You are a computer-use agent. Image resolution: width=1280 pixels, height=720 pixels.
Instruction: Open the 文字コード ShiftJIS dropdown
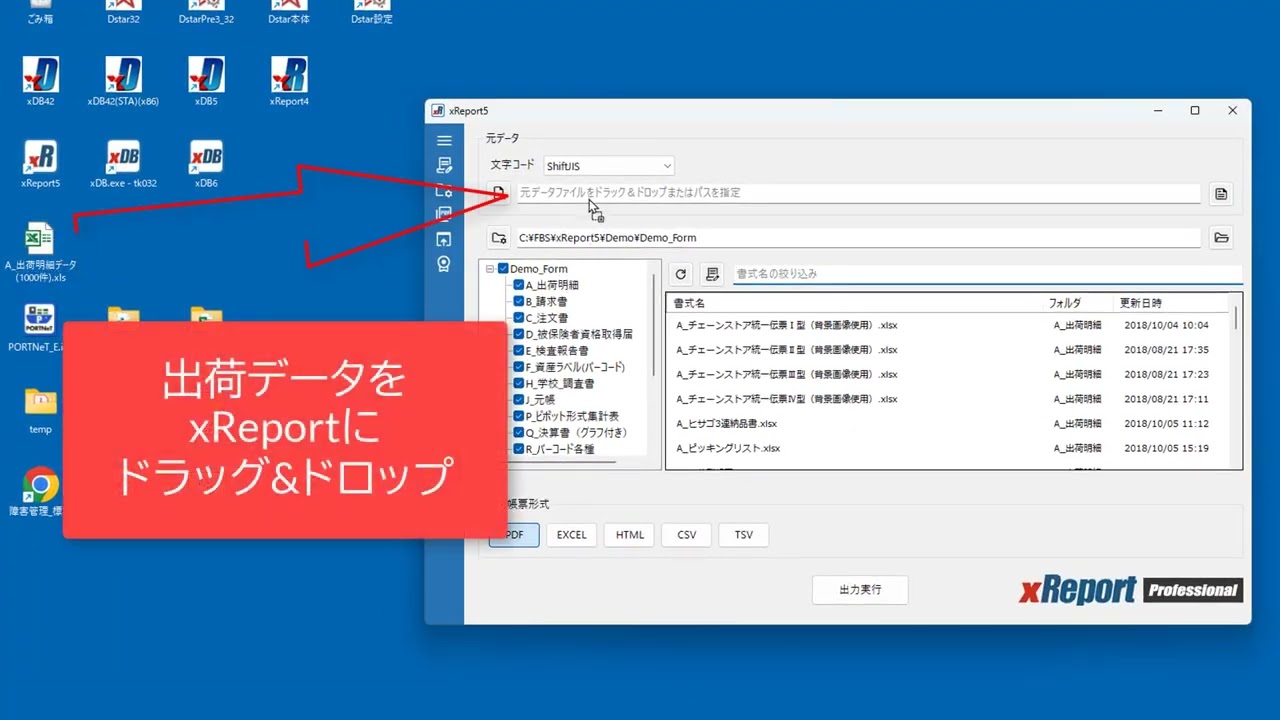[x=609, y=166]
